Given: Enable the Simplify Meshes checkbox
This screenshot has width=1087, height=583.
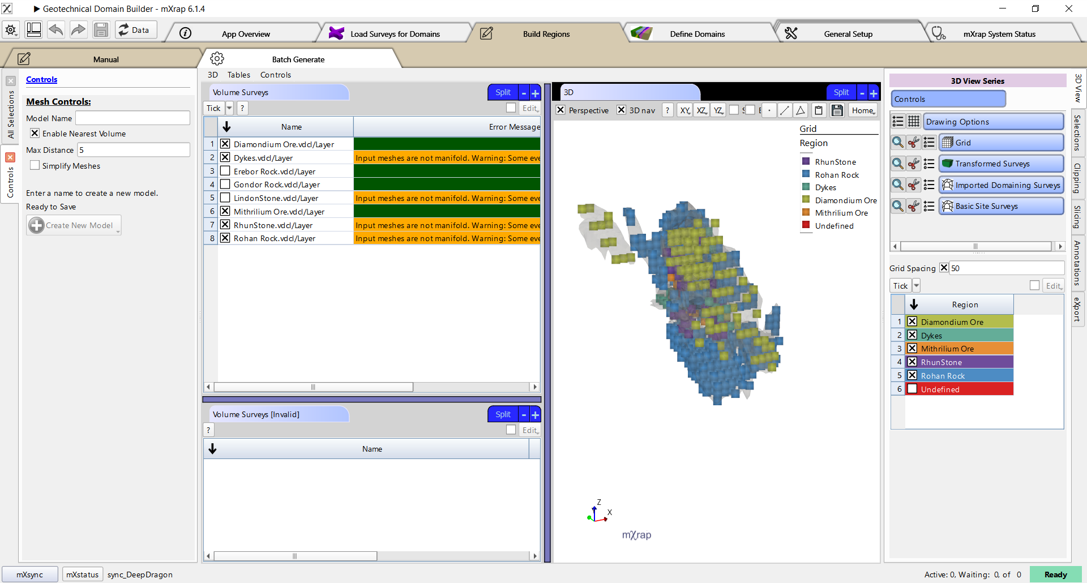Looking at the screenshot, I should tap(35, 166).
